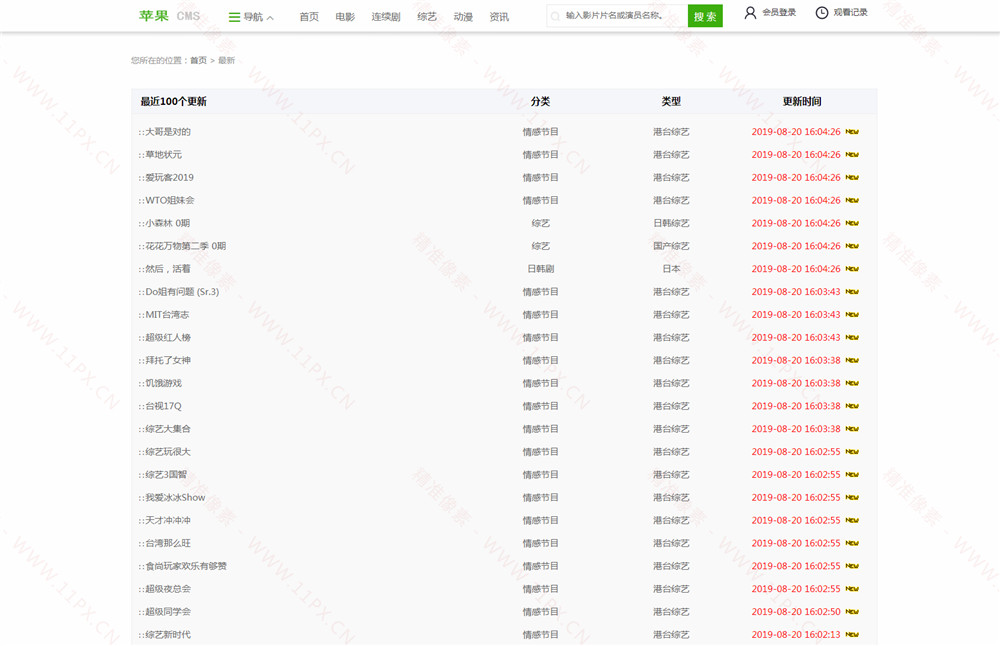Screen dimensions: 1000x646
Task: Go to the 连续剧 section
Action: (x=386, y=17)
